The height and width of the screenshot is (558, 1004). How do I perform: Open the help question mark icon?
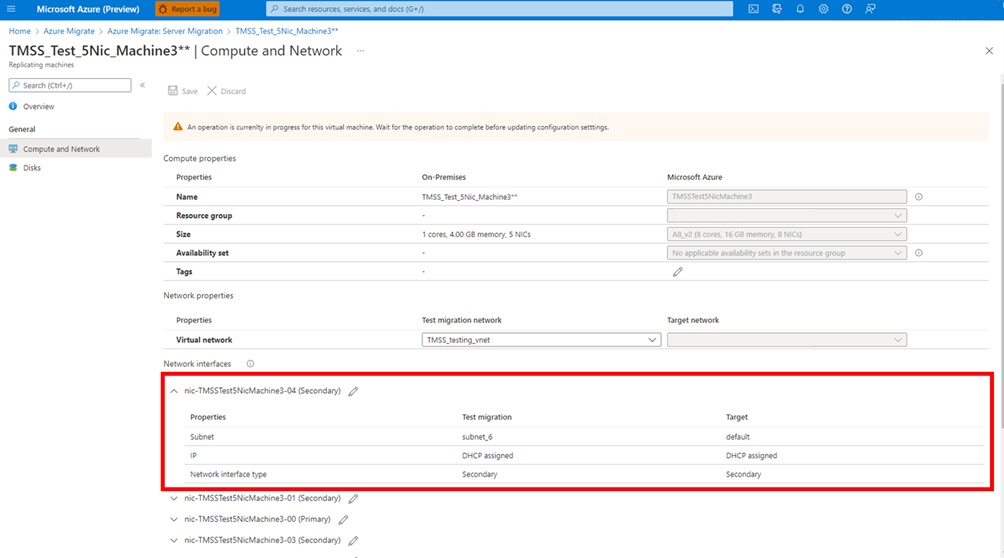(846, 9)
